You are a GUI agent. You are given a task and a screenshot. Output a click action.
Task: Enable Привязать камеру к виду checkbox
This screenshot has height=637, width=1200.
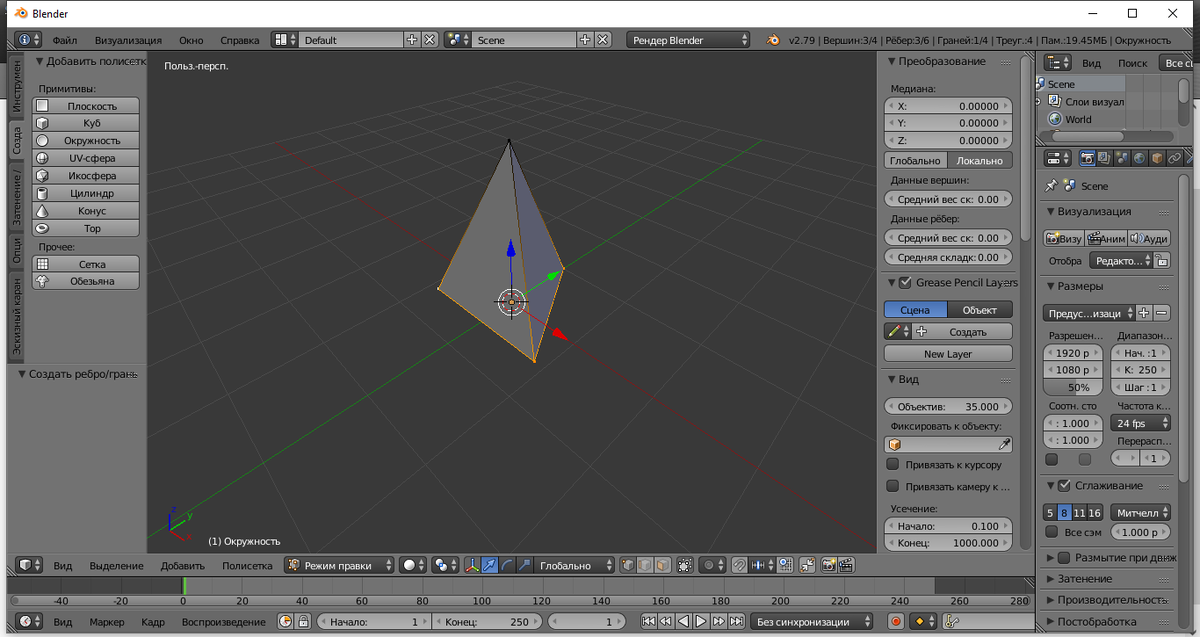(892, 486)
